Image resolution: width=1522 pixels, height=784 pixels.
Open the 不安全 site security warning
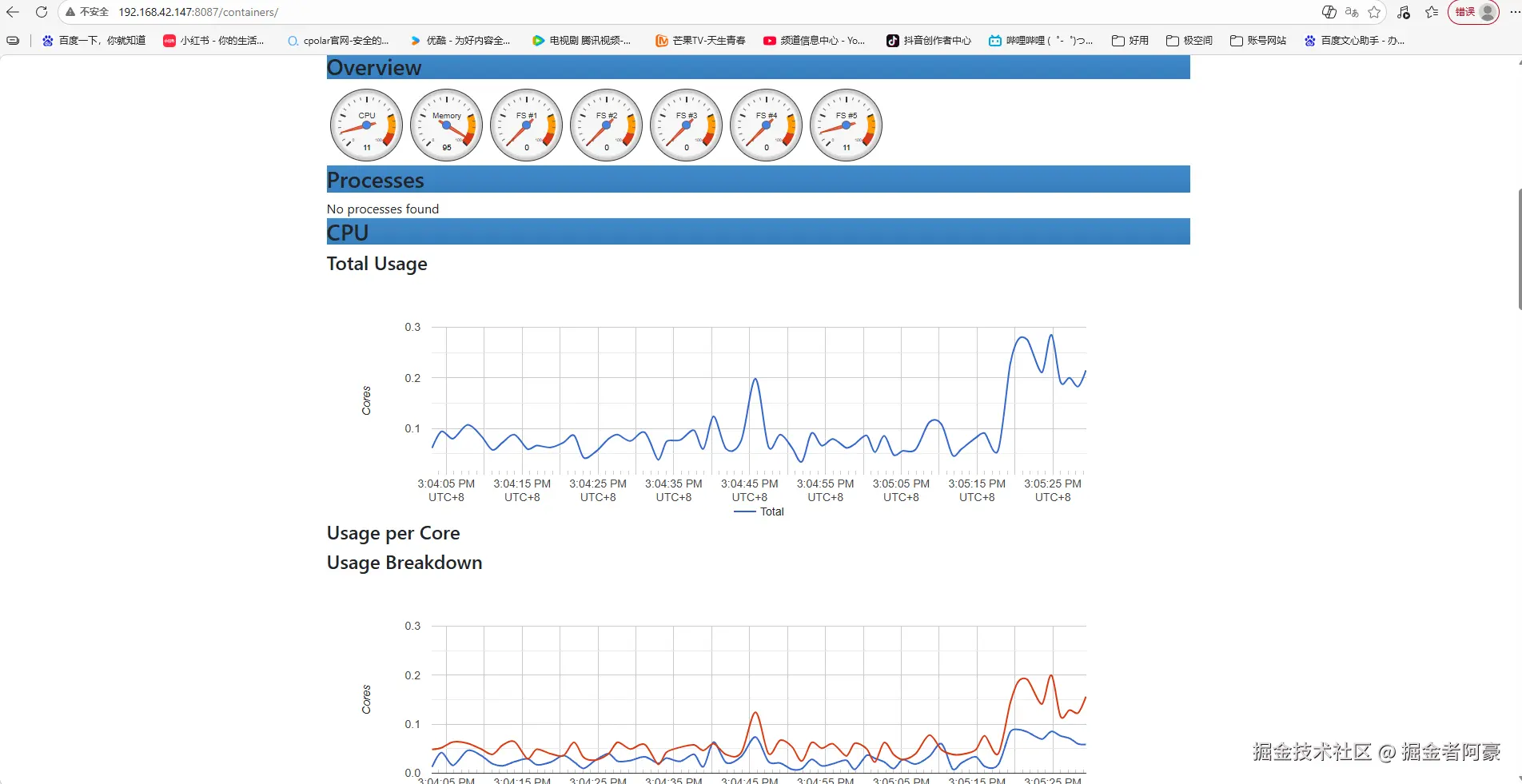87,12
